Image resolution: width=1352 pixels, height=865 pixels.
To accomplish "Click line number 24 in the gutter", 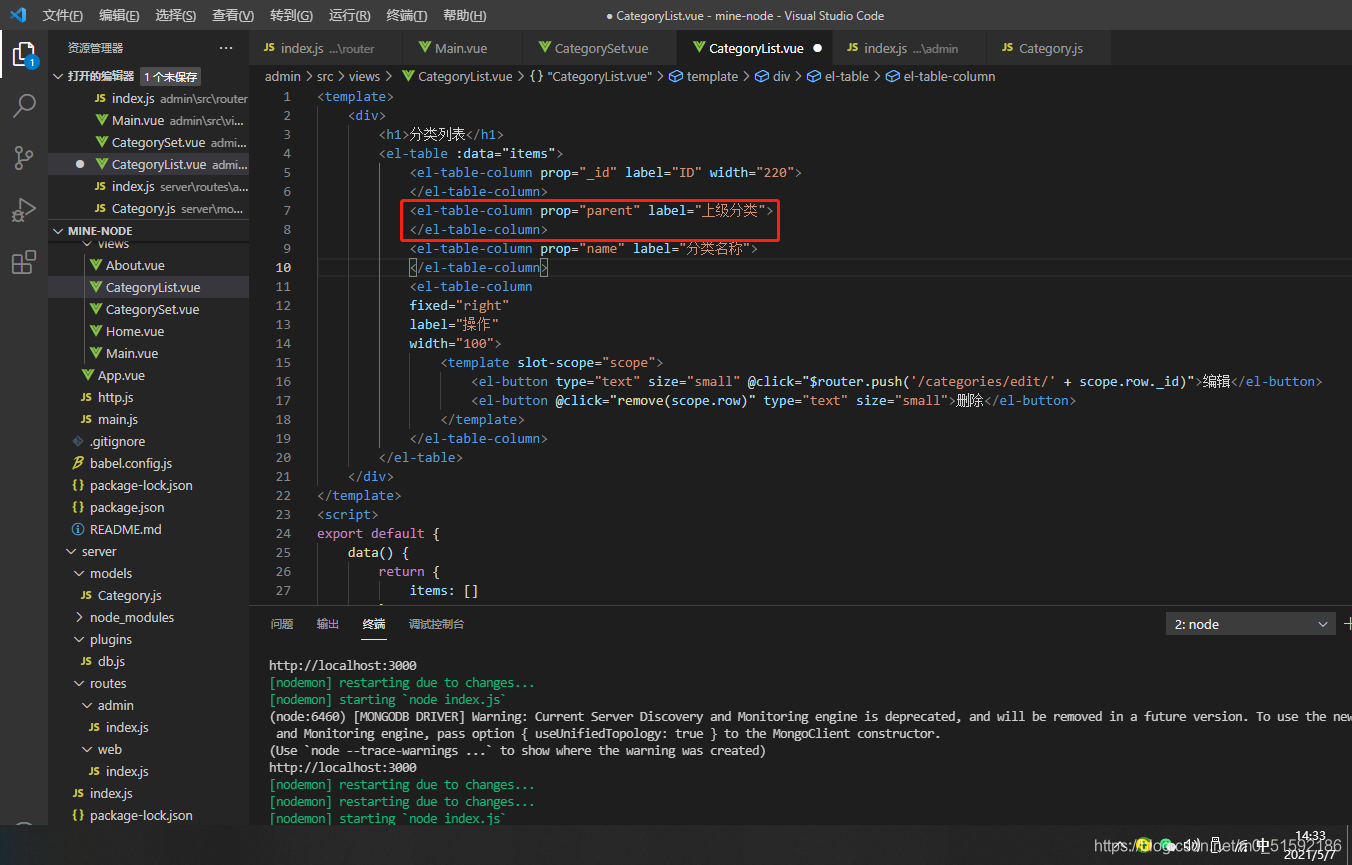I will tap(283, 533).
